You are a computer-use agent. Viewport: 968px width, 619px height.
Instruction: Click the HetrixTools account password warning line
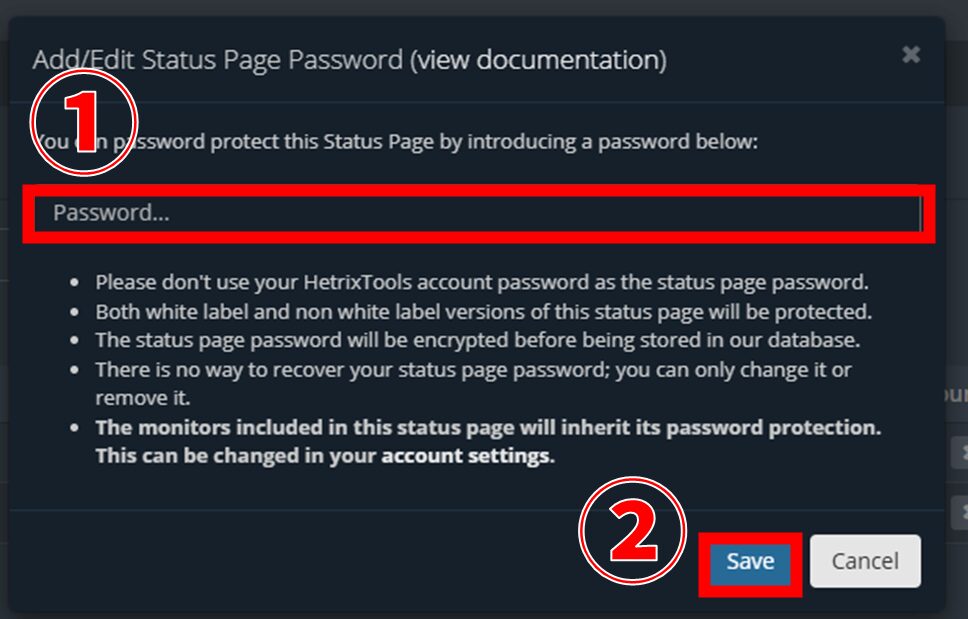point(481,282)
